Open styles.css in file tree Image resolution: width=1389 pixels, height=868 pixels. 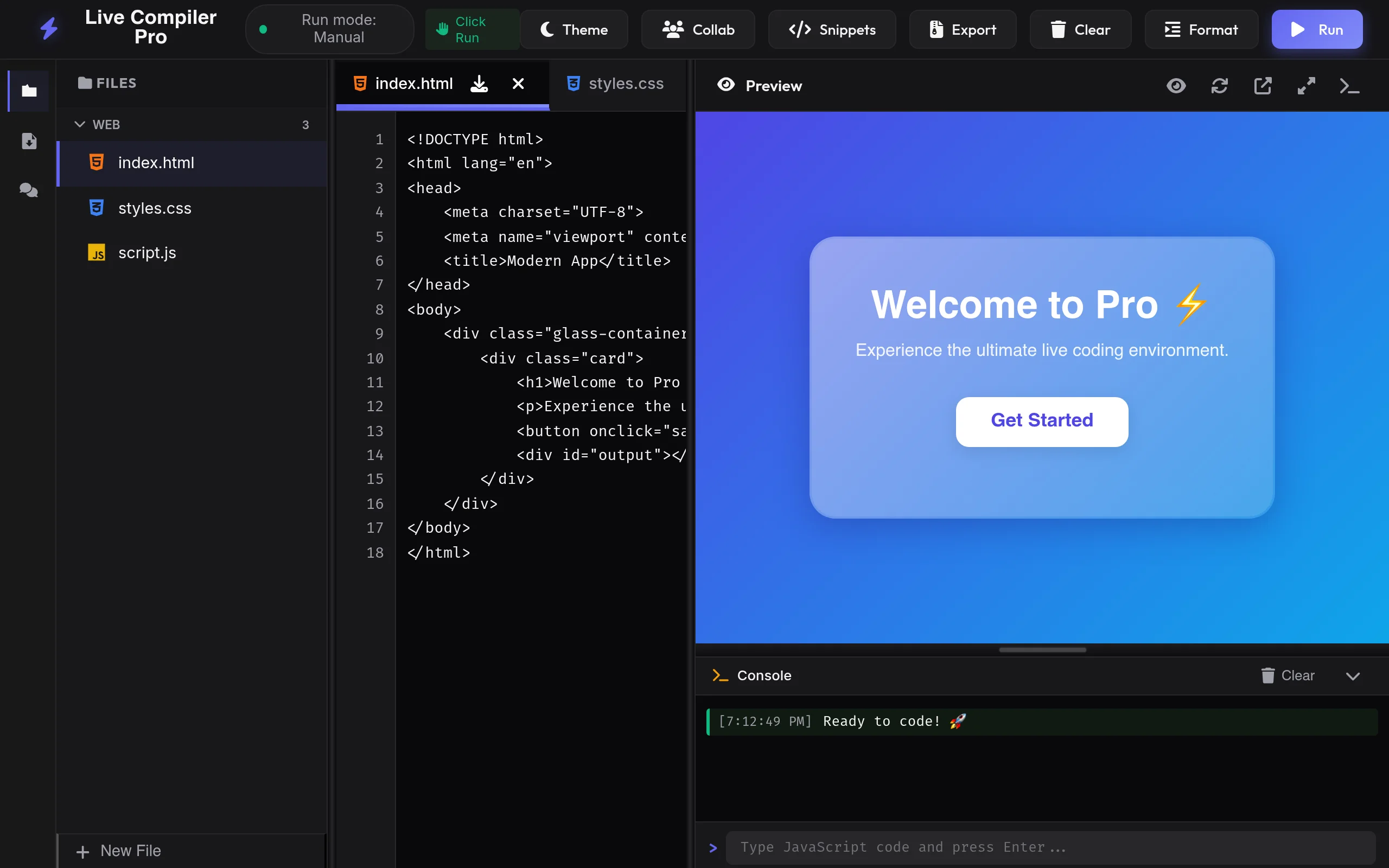193,208
